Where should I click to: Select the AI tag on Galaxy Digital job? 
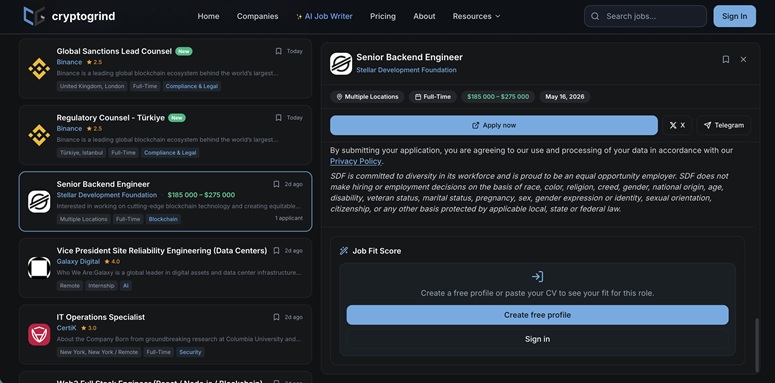126,286
